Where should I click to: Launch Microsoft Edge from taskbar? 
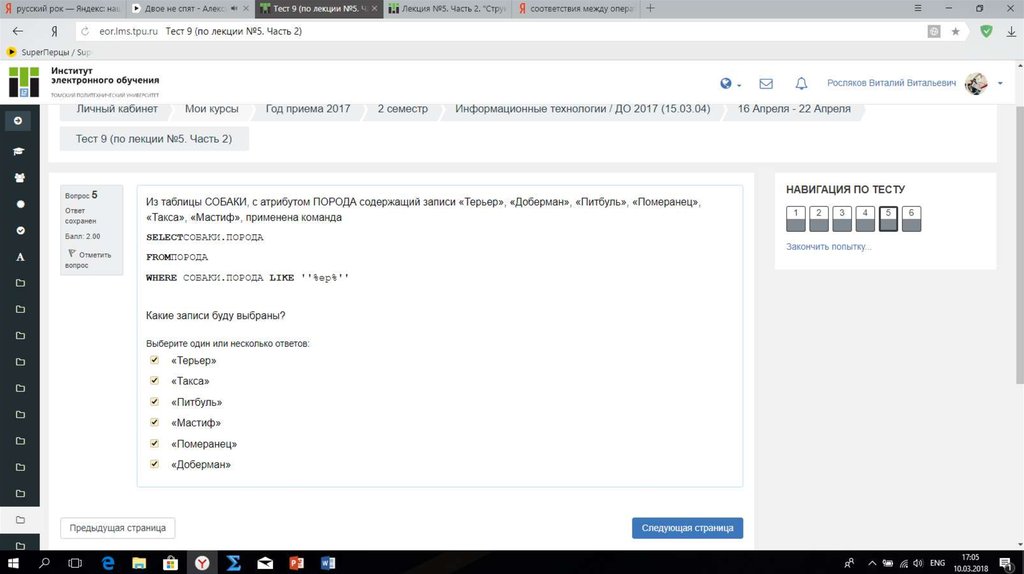[108, 563]
